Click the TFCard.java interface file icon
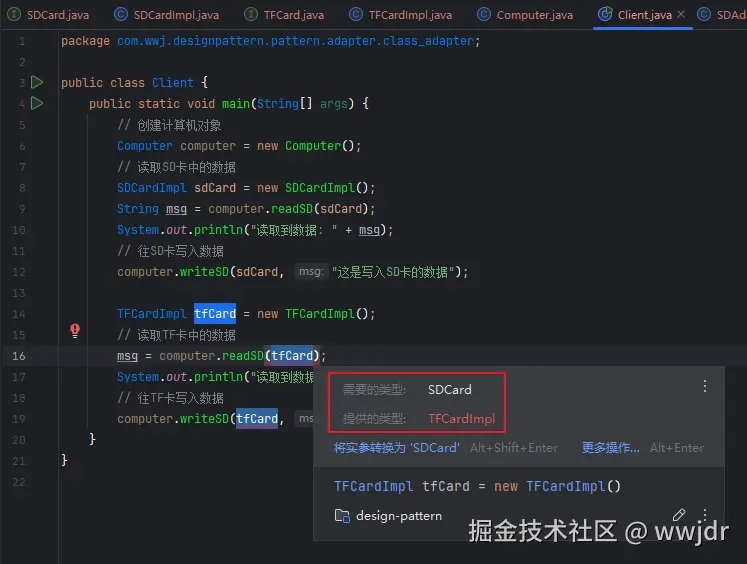 251,15
